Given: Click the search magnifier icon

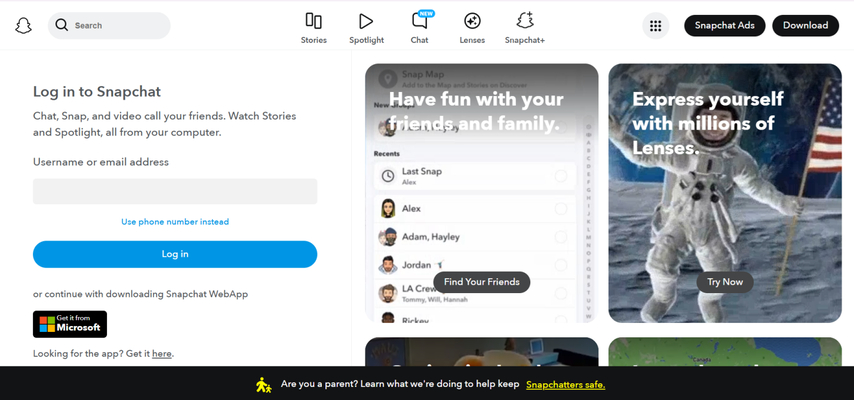Looking at the screenshot, I should (62, 25).
